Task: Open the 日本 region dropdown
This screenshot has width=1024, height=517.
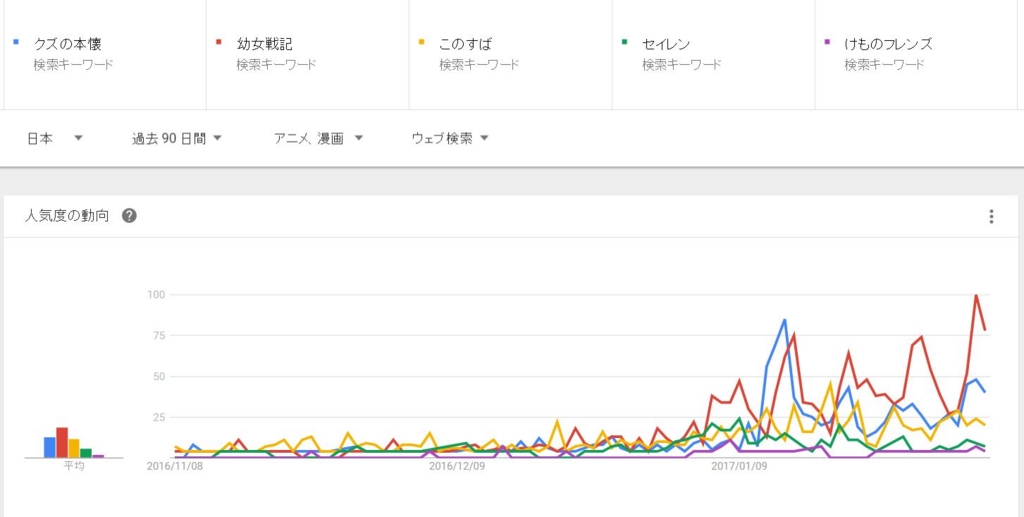Action: [55, 138]
